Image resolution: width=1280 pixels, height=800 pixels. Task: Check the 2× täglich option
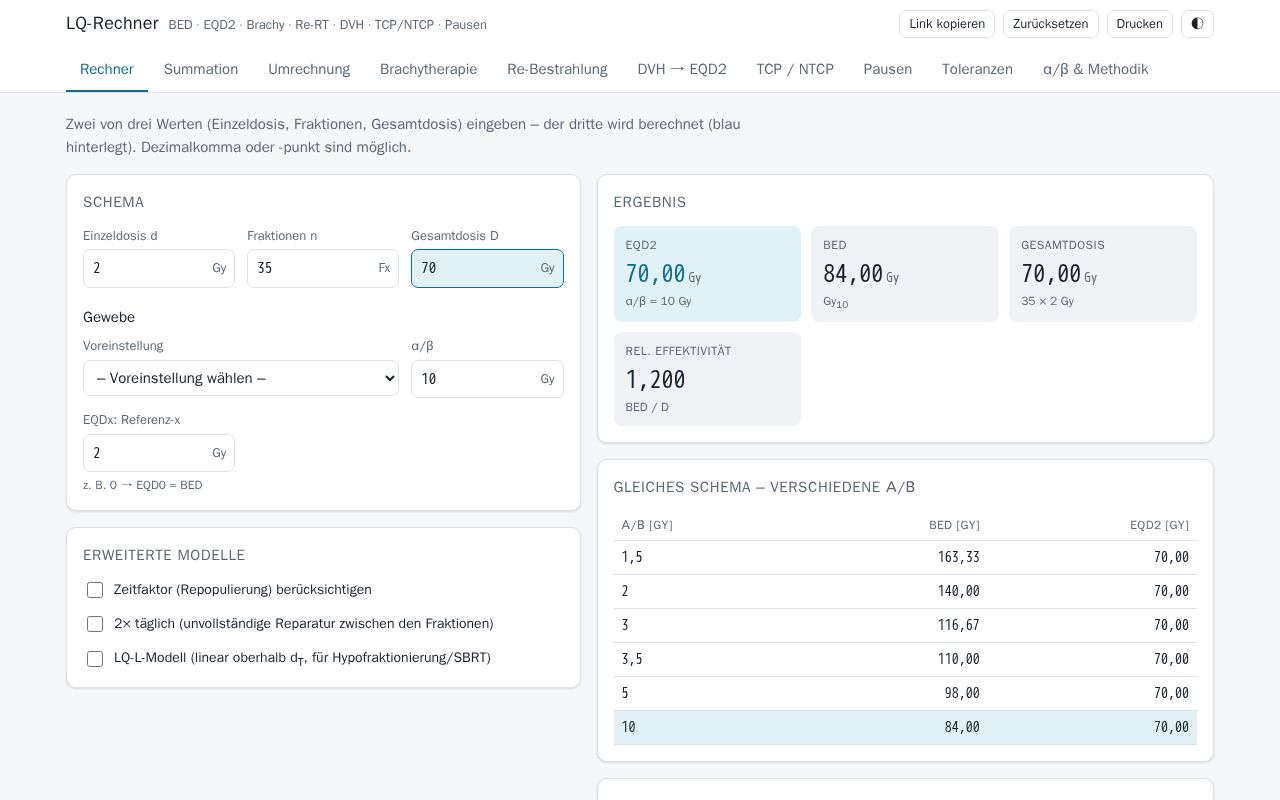click(x=95, y=624)
